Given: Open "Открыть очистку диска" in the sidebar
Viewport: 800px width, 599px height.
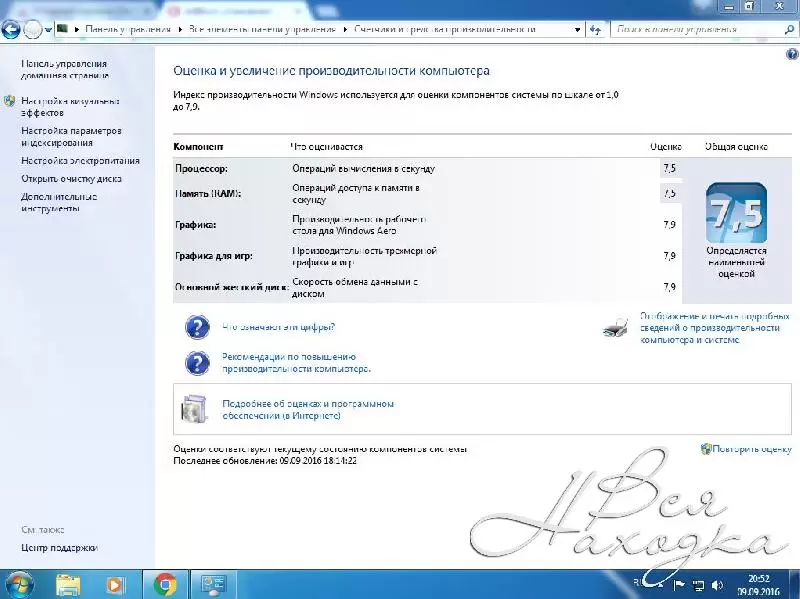Looking at the screenshot, I should [71, 179].
